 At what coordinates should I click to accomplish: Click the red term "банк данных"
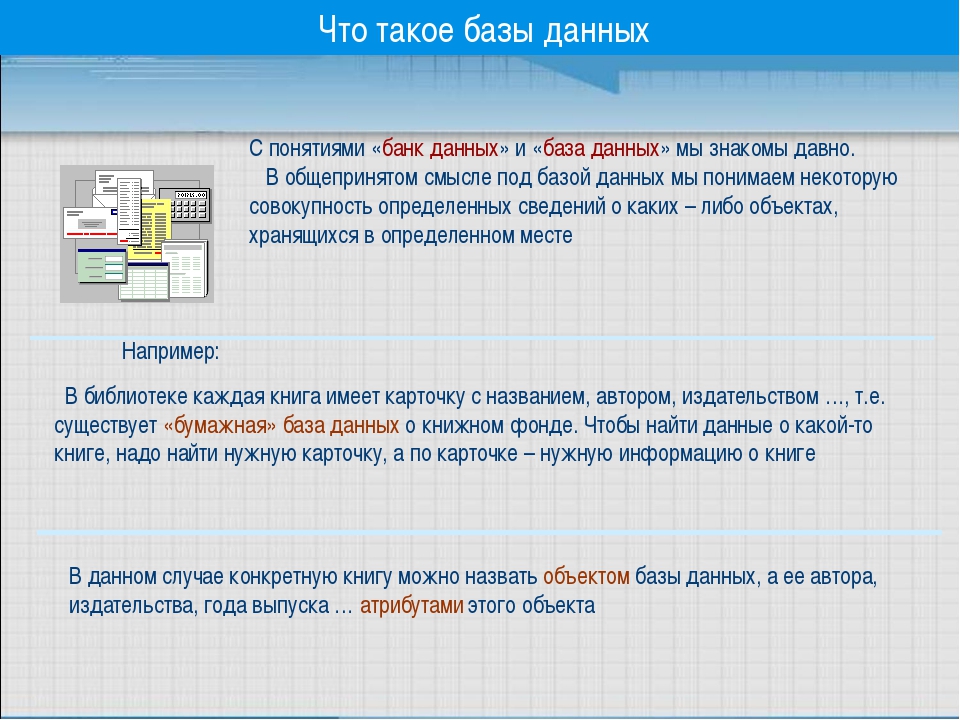[x=440, y=149]
